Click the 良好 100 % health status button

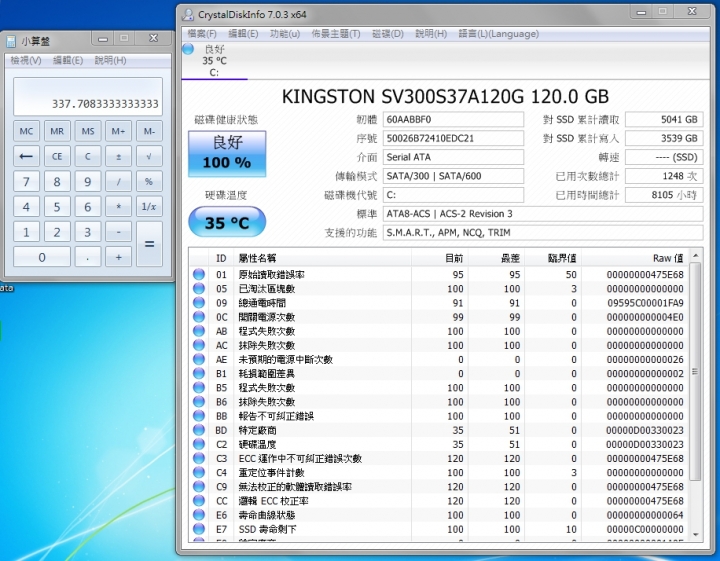tap(227, 154)
